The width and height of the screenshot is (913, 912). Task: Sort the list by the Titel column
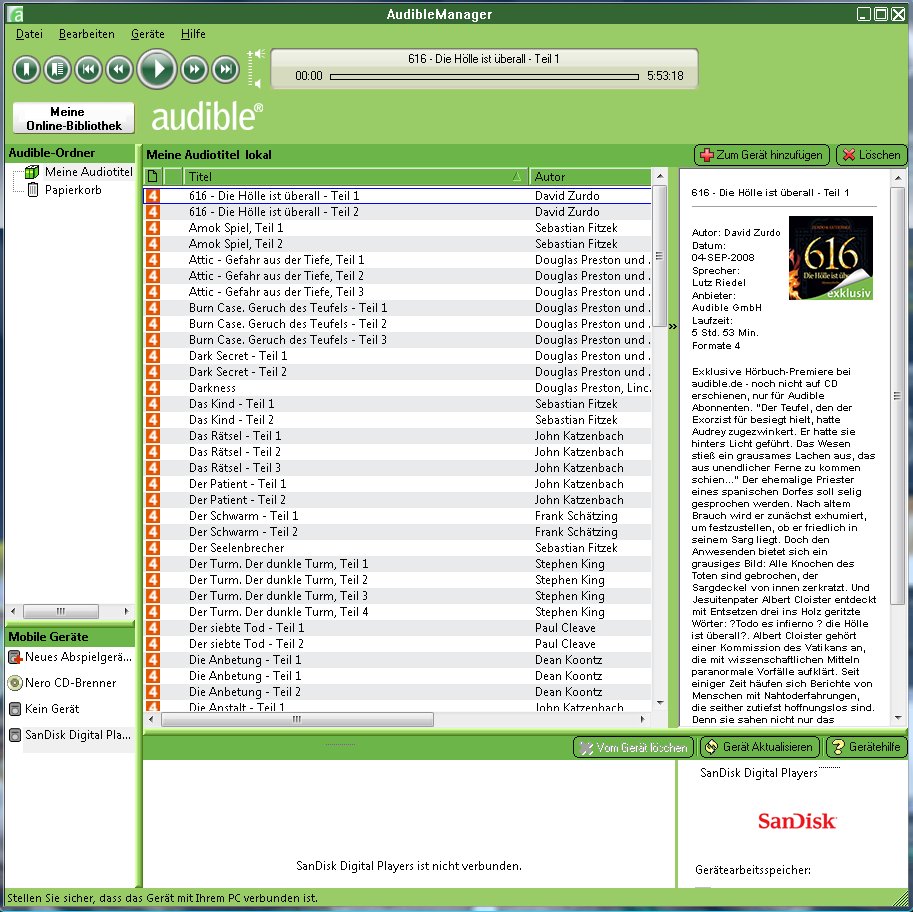coord(355,176)
